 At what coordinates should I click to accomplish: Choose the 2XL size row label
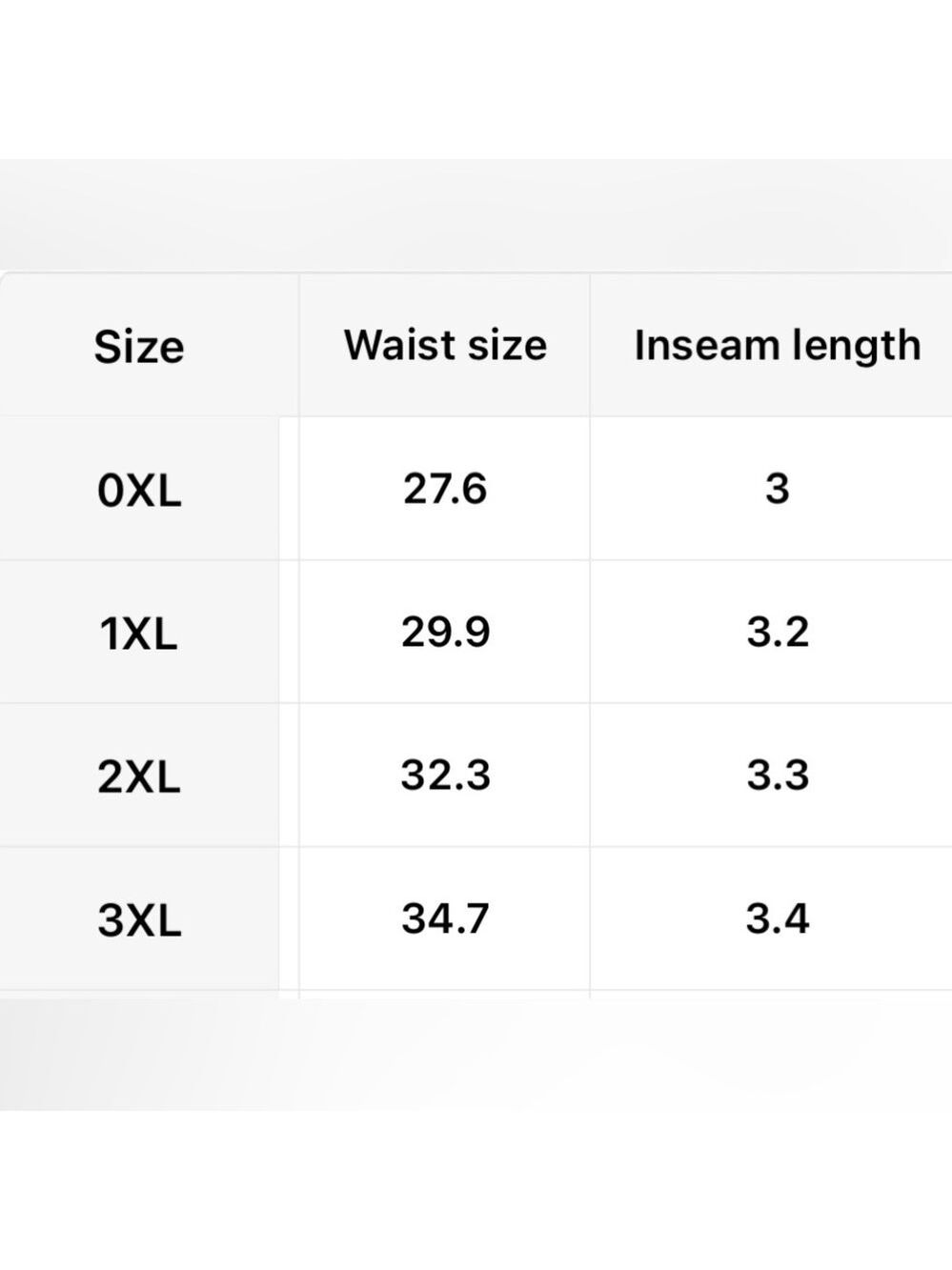(x=139, y=776)
